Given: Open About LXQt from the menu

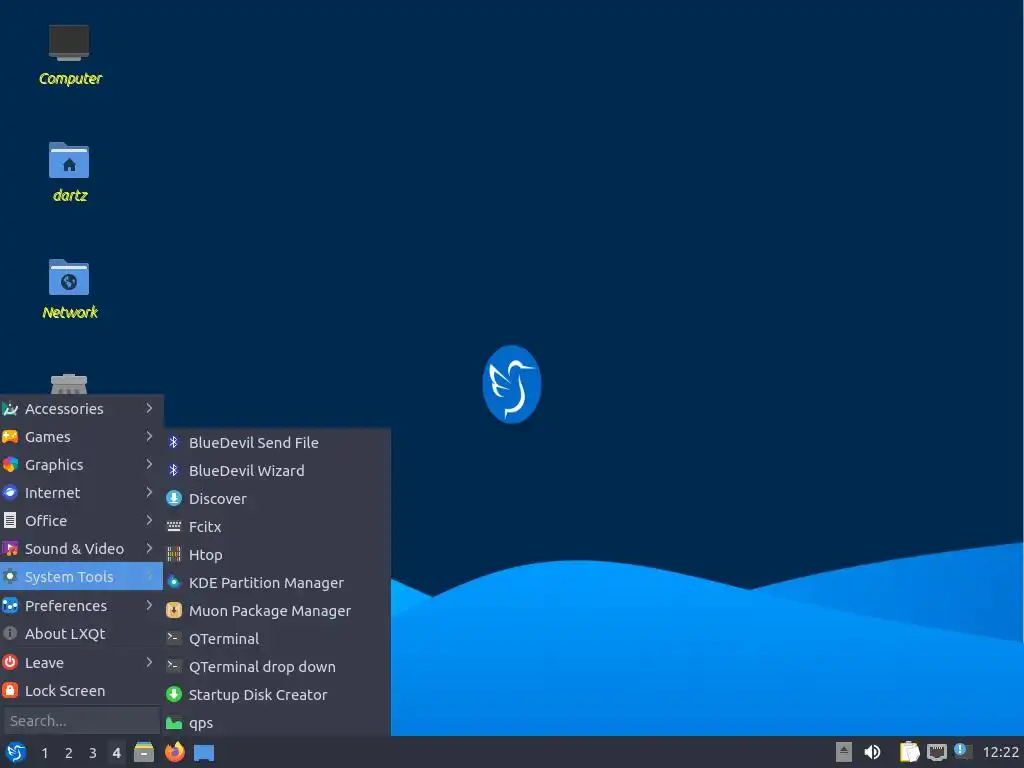Looking at the screenshot, I should [82, 633].
